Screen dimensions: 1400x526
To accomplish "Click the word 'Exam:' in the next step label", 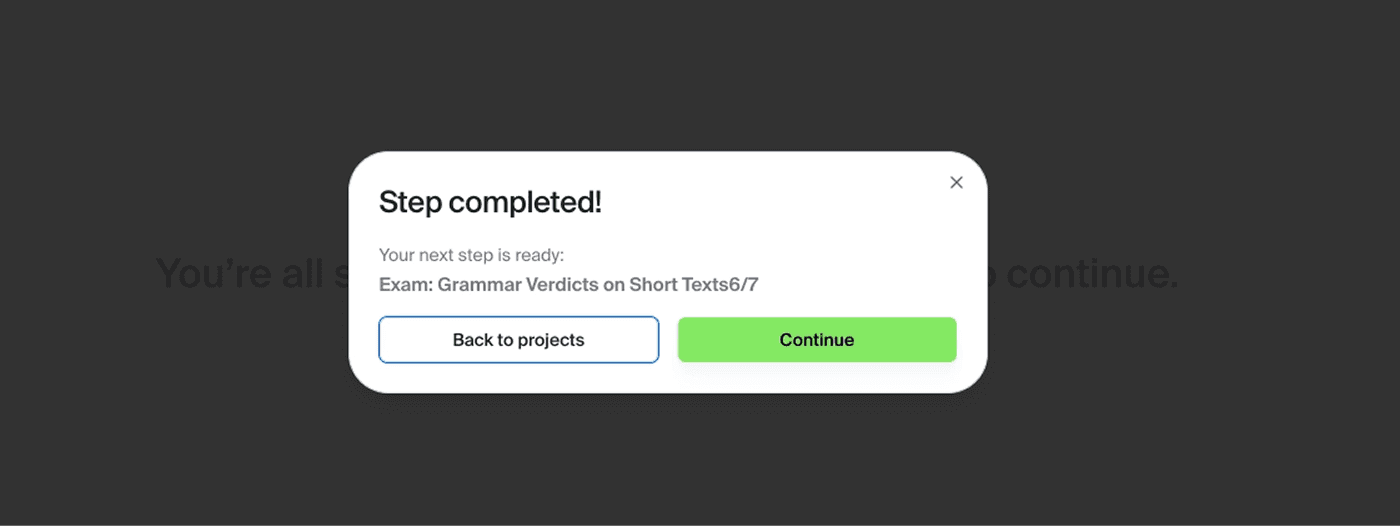I will [x=406, y=285].
